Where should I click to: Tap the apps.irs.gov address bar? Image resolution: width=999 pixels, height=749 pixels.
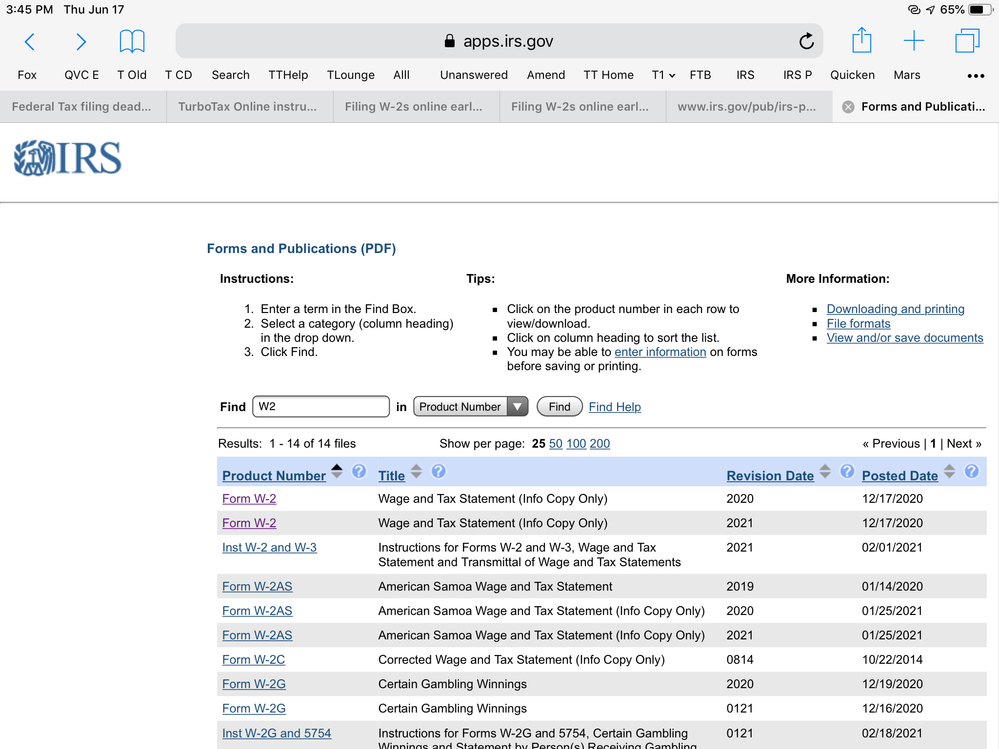[x=499, y=41]
